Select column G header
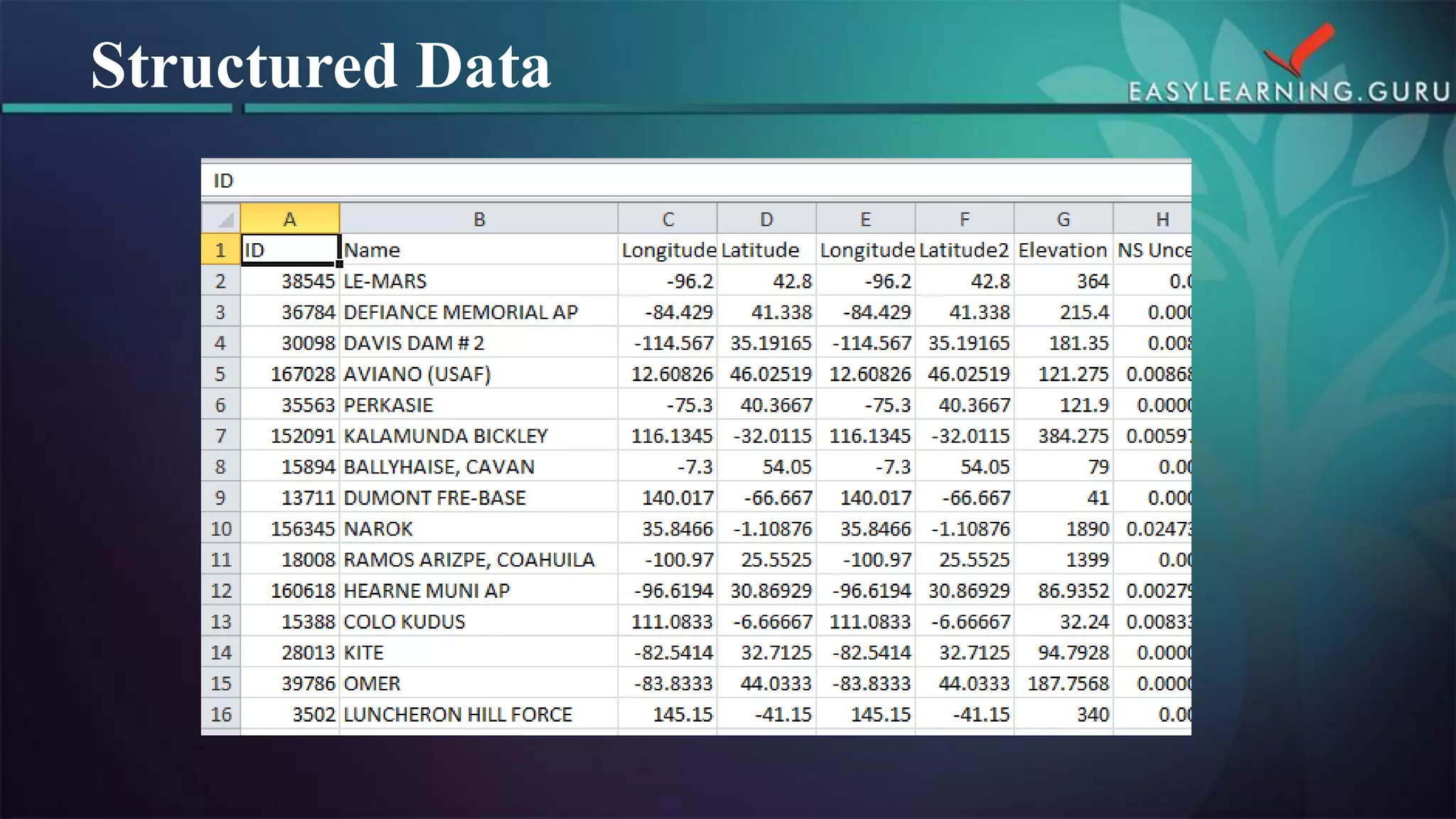This screenshot has height=819, width=1456. point(1063,219)
